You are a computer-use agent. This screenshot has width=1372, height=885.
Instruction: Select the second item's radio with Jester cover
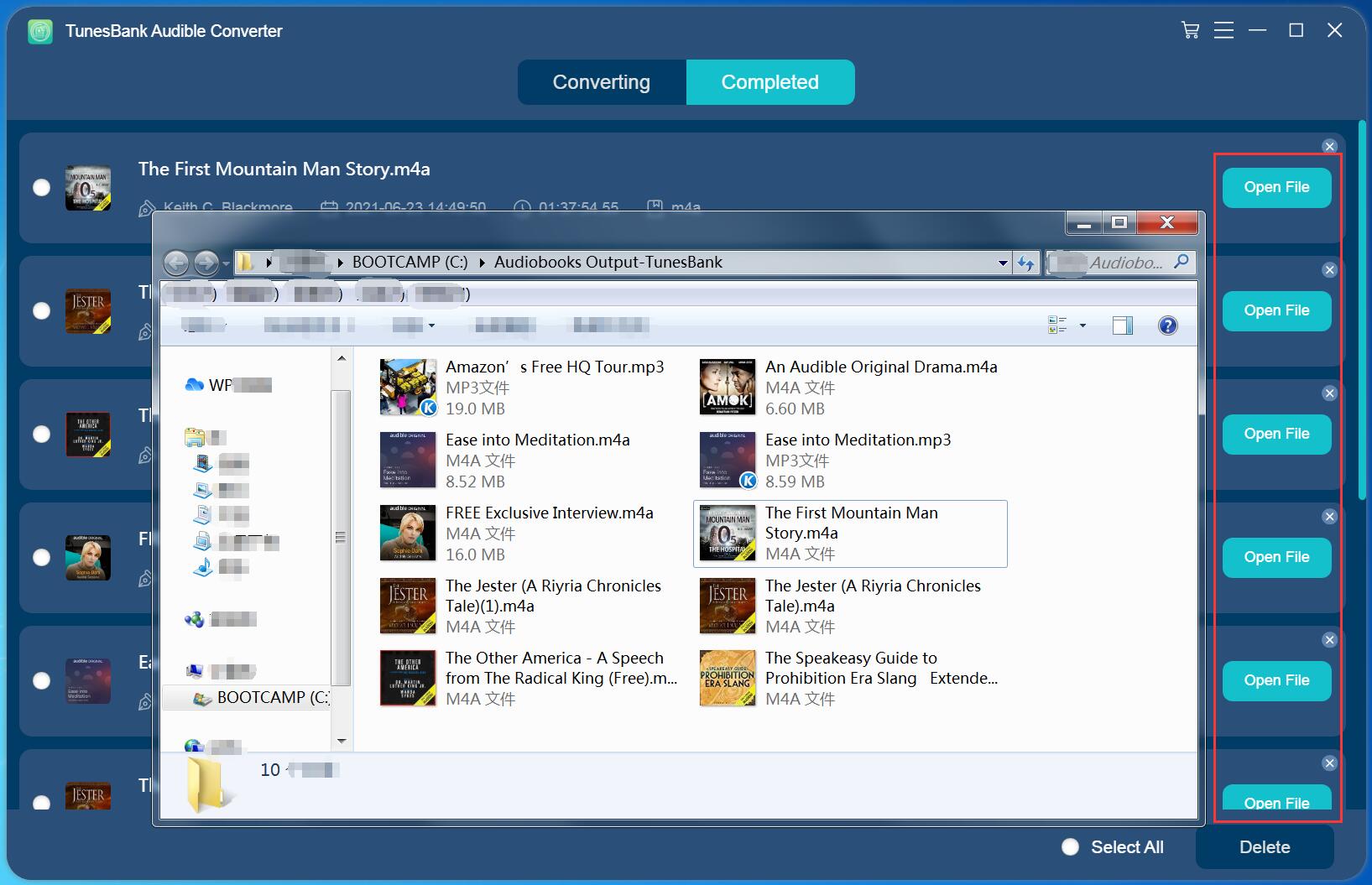click(x=41, y=311)
